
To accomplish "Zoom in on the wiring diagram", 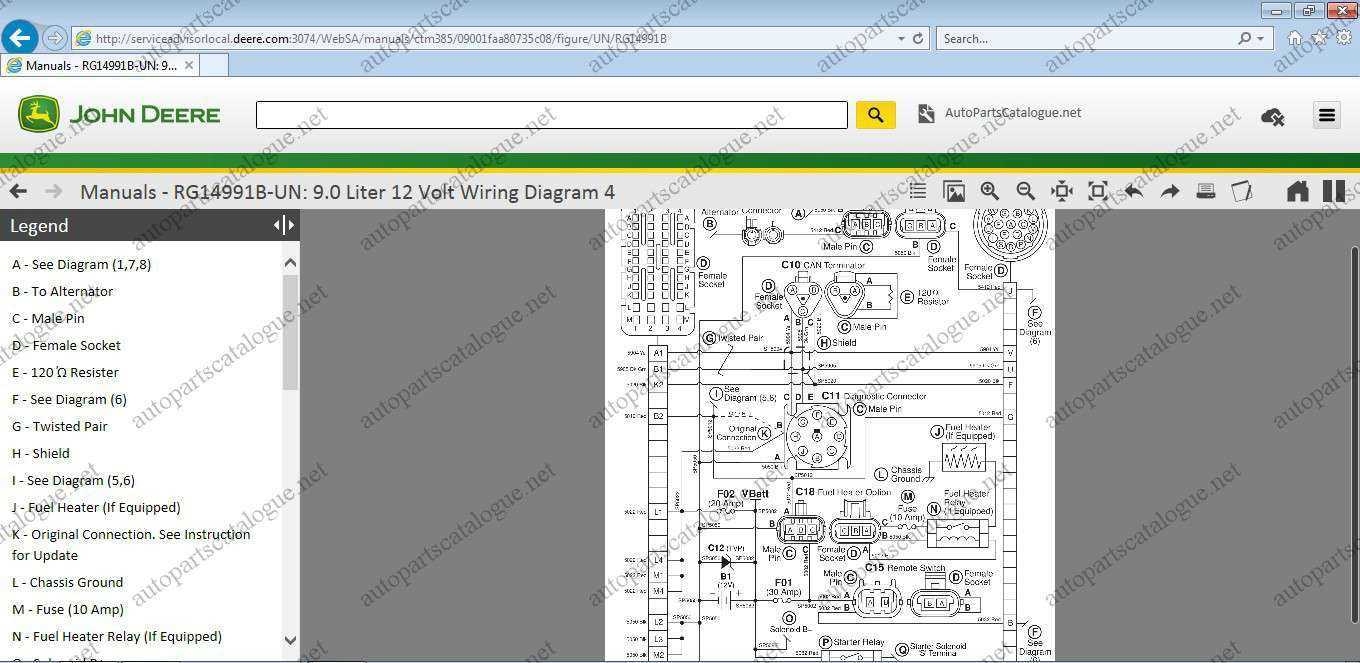I will click(990, 191).
